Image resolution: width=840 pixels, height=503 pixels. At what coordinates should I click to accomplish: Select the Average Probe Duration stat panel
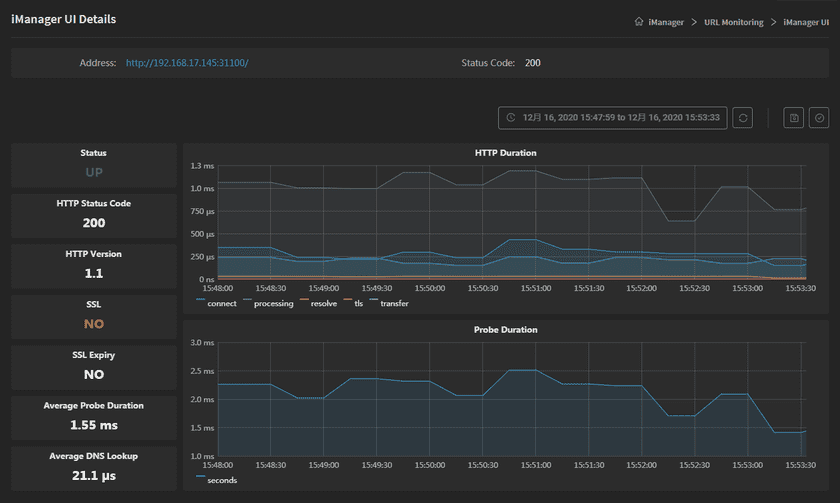click(x=94, y=416)
